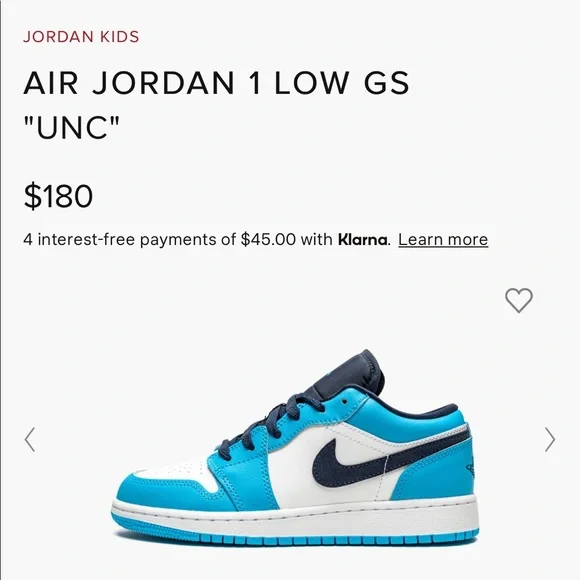Open Klarna's Learn more link
The image size is (580, 580).
[443, 240]
